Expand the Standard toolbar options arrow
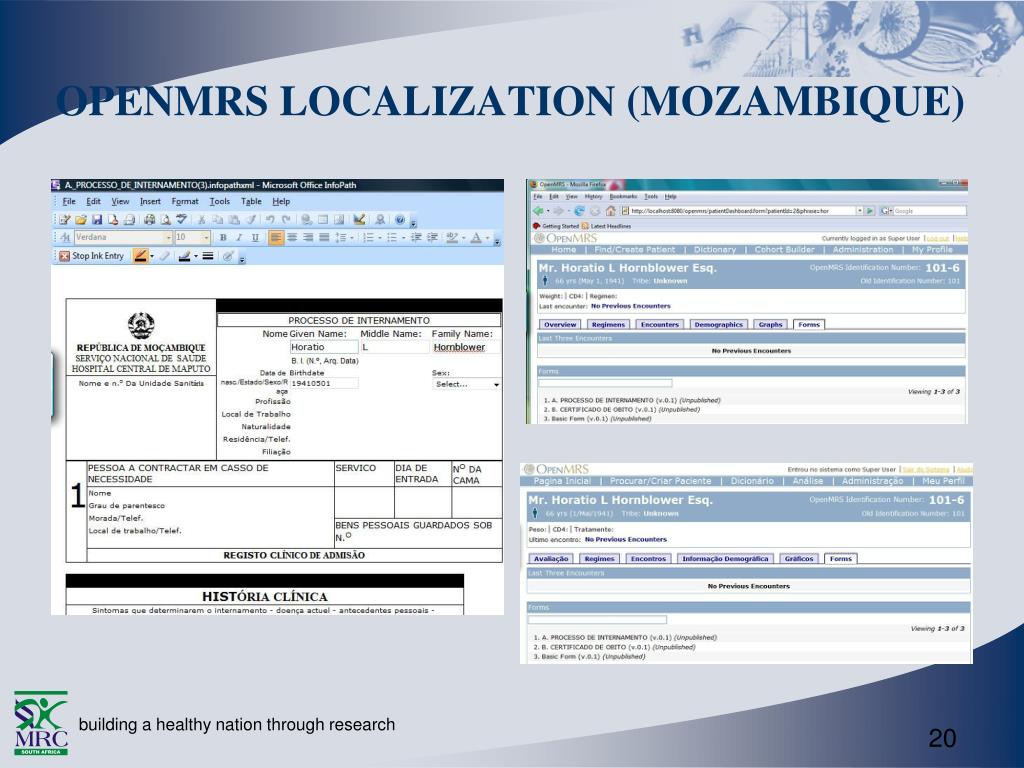This screenshot has width=1024, height=768. 413,224
